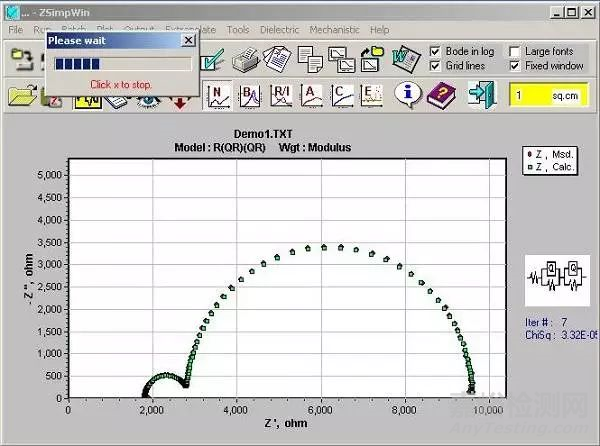This screenshot has width=600, height=446.
Task: Select the capacitance plot icon
Action: click(x=342, y=95)
